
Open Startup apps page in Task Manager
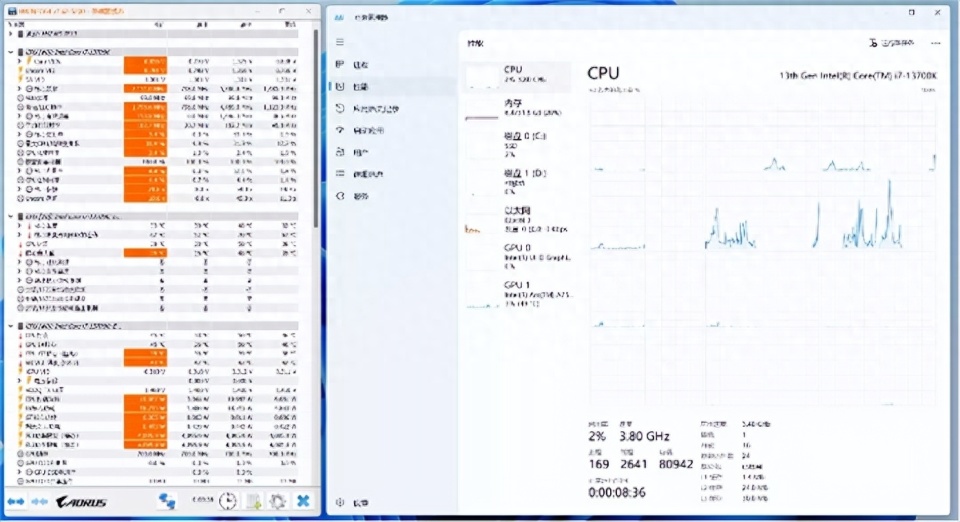point(392,130)
